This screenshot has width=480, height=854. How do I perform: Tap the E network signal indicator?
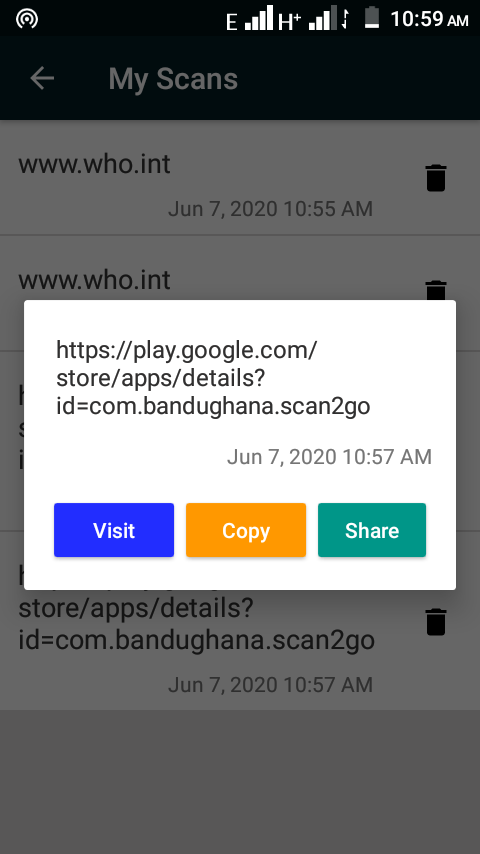tap(250, 19)
